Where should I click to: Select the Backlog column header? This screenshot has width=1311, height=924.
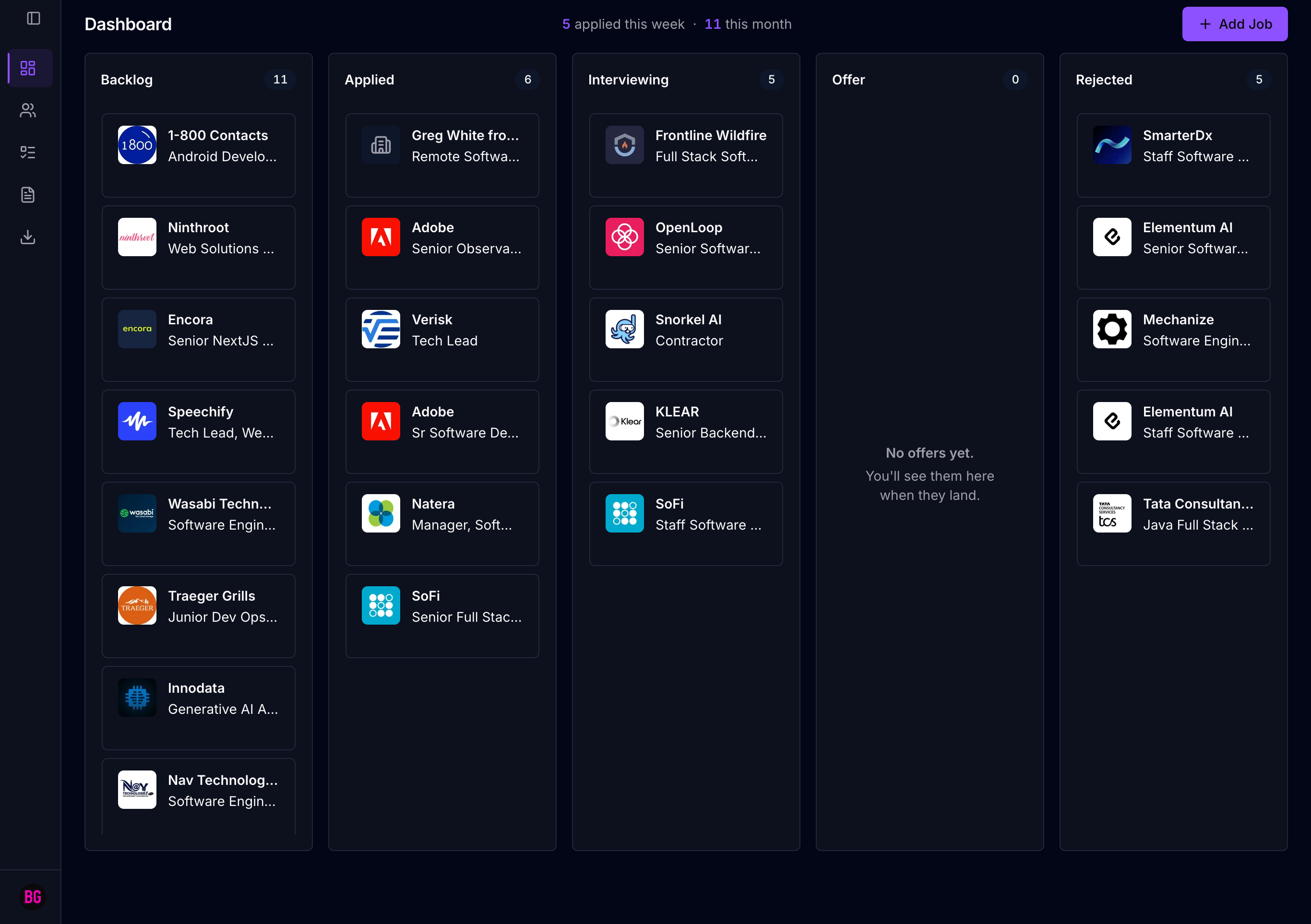click(x=127, y=80)
